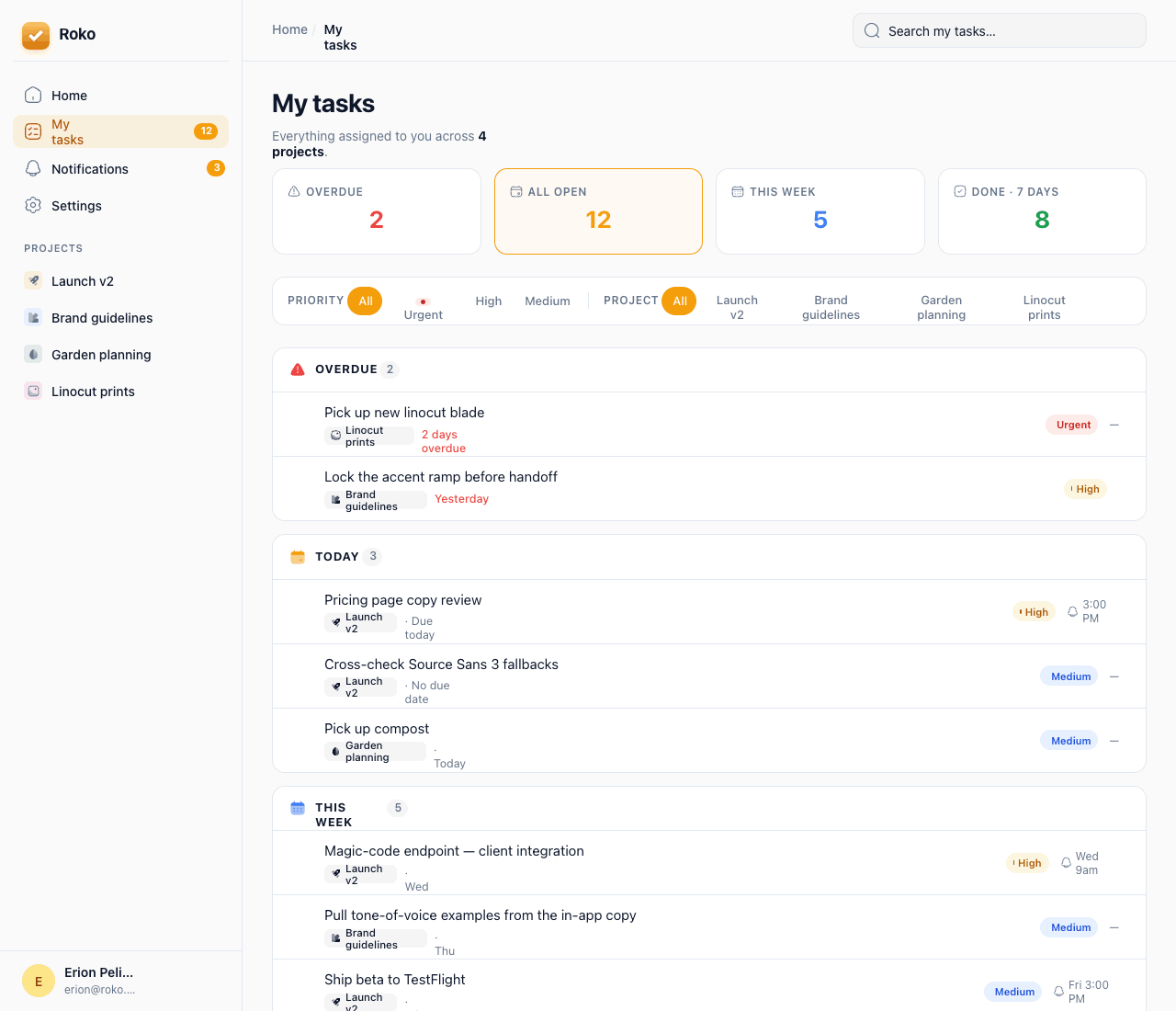The height and width of the screenshot is (1011, 1176).
Task: Click the 3 badge on Notifications
Action: [216, 168]
